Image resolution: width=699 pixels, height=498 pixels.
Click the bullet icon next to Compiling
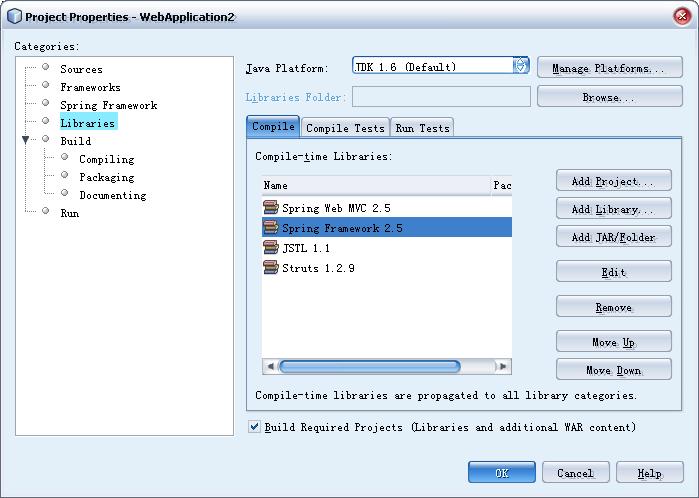click(65, 156)
